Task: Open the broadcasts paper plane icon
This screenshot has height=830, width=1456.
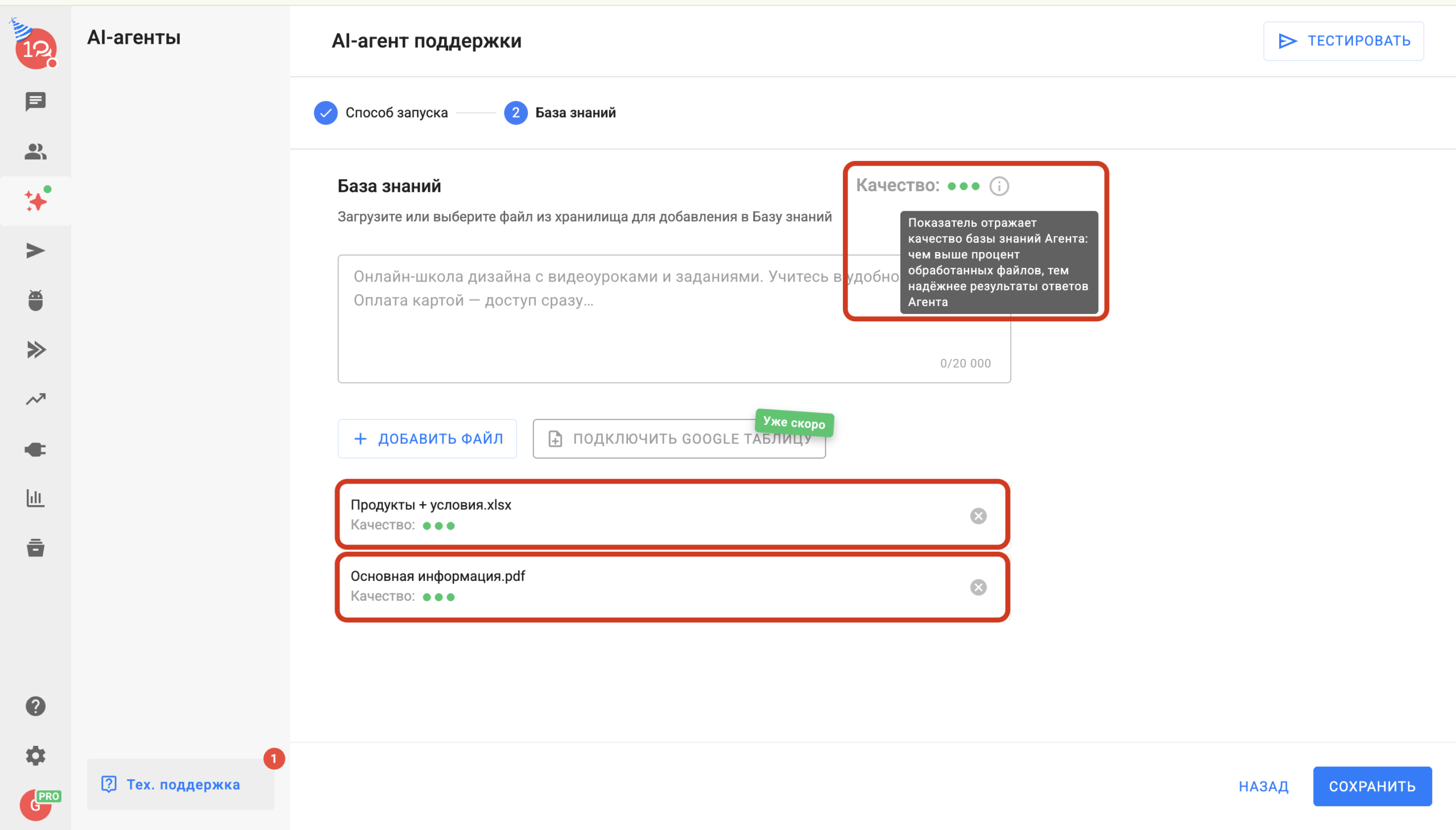Action: (x=35, y=251)
